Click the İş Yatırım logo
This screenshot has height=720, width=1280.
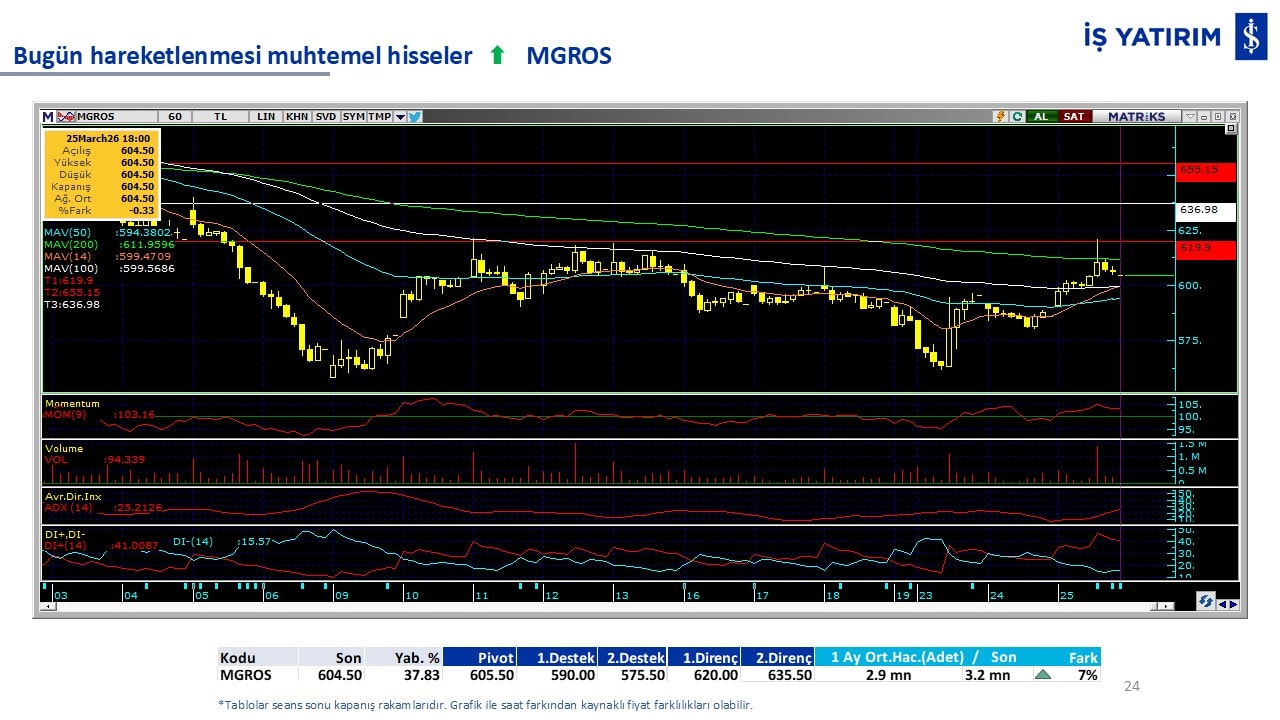(1250, 37)
